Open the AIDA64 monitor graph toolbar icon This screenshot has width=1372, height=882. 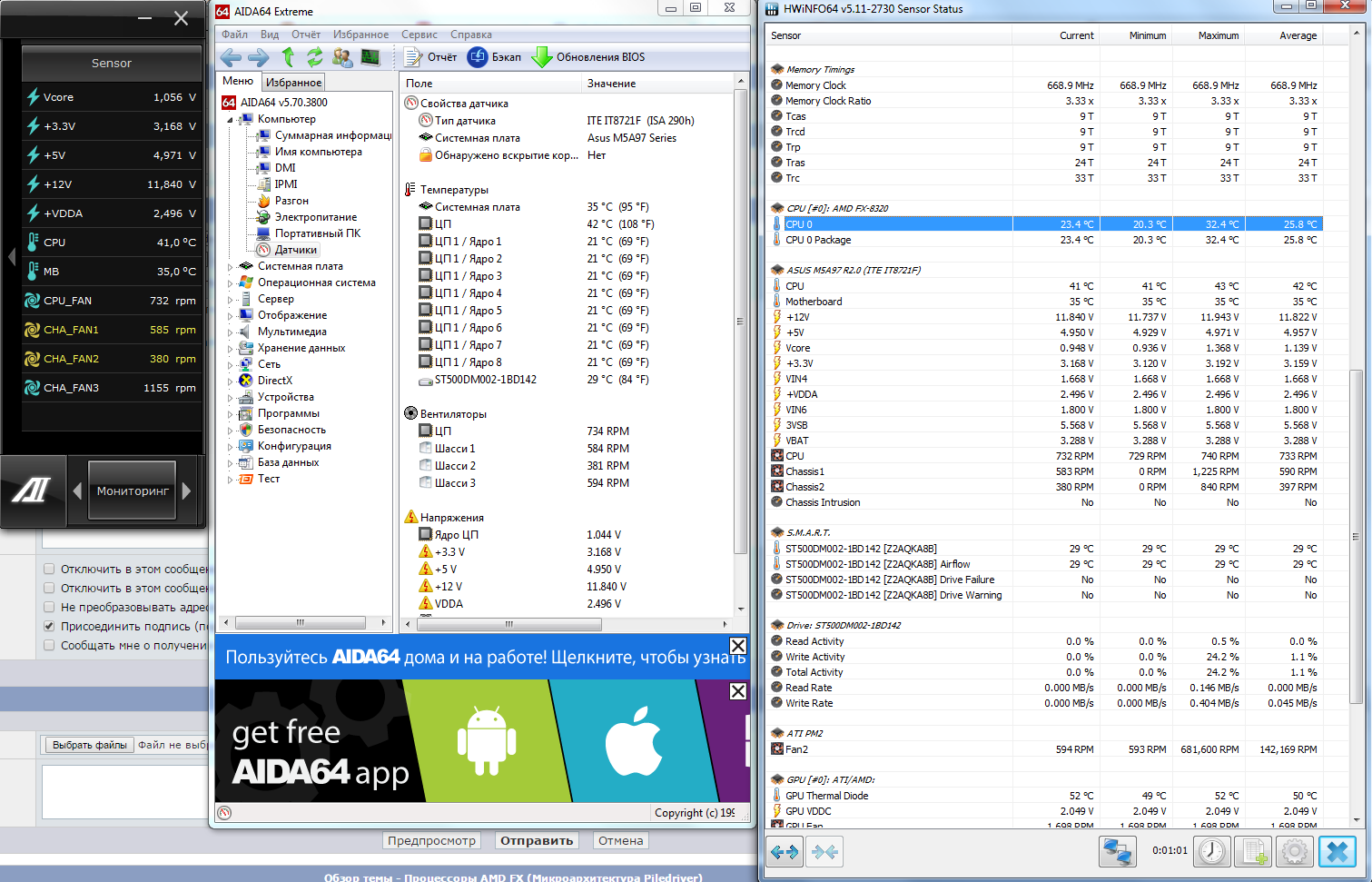370,57
